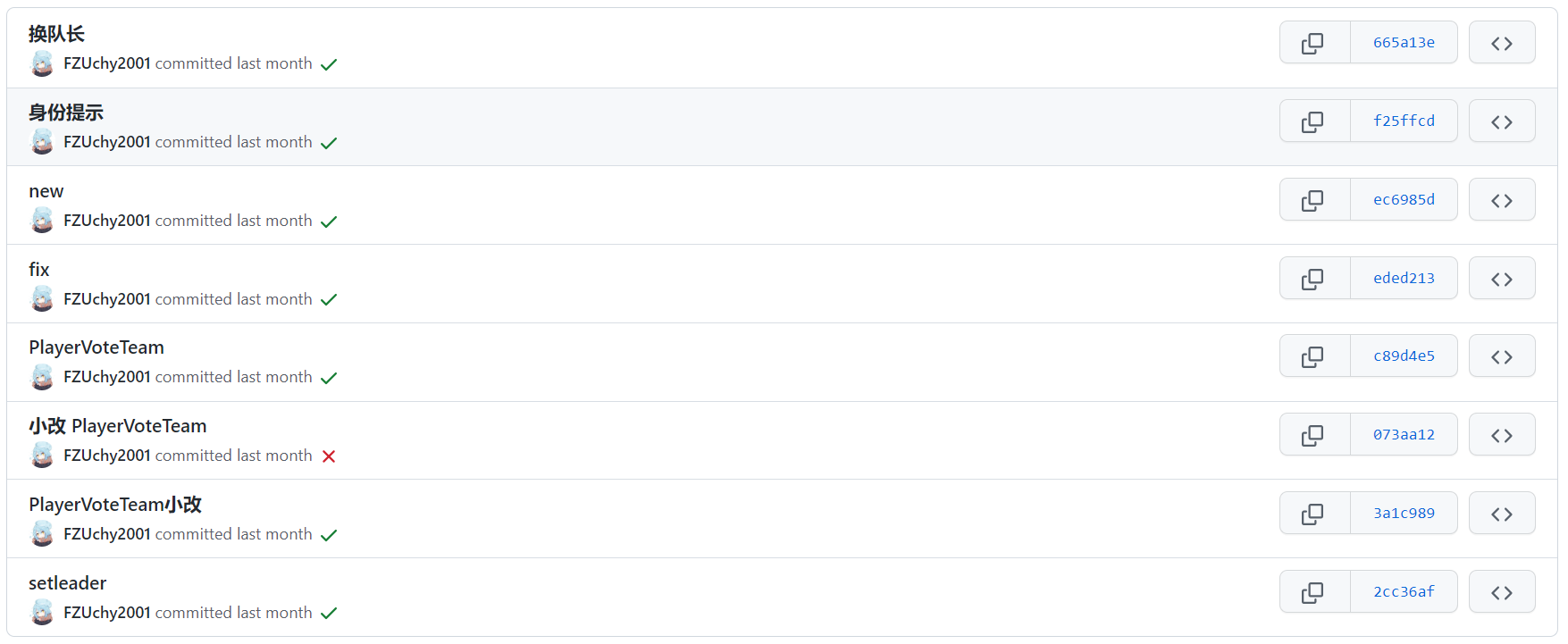Open the "setleader" commit message

(x=67, y=583)
